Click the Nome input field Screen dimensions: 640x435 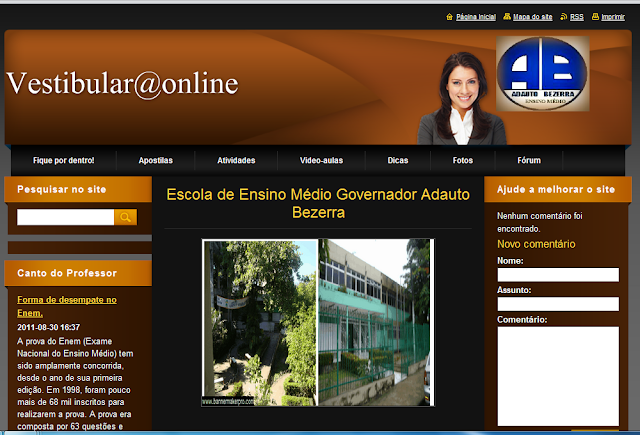pyautogui.click(x=558, y=275)
